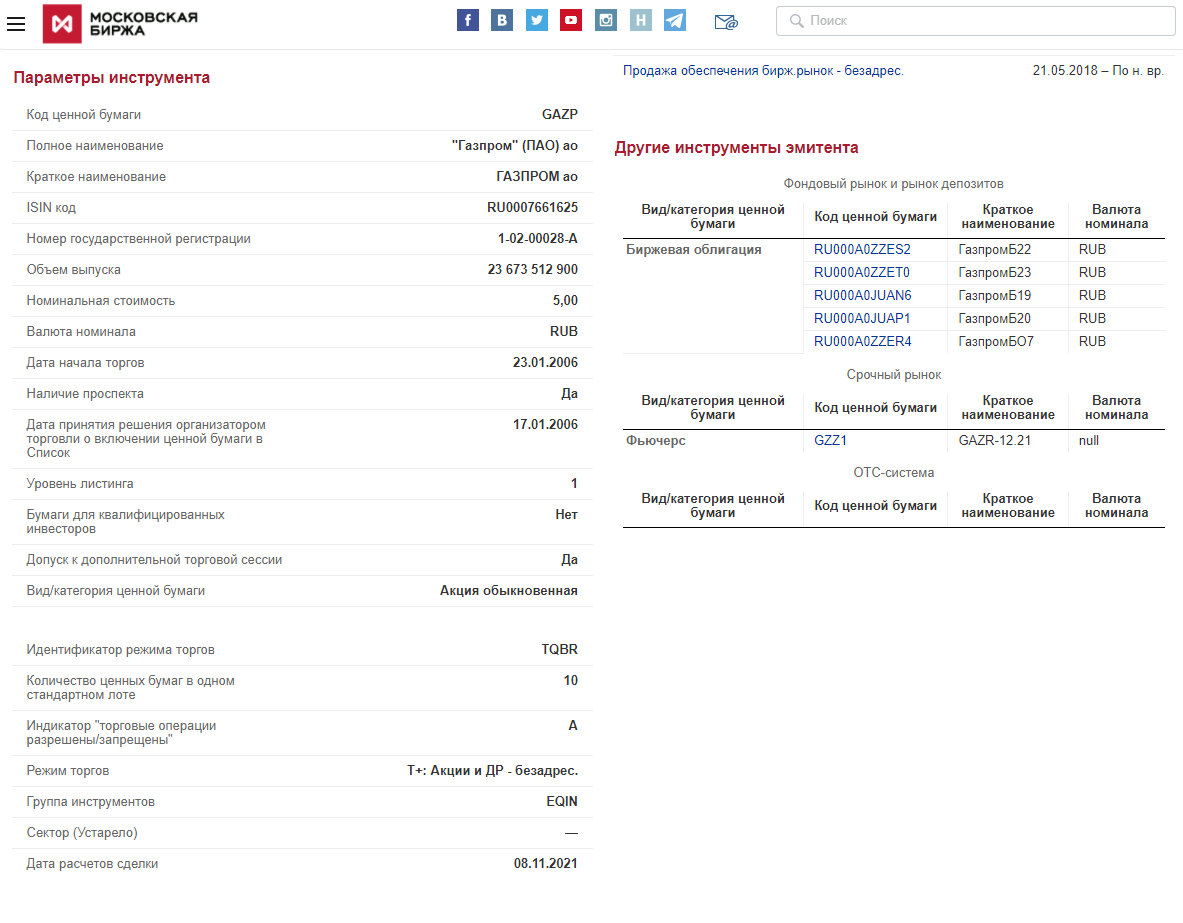This screenshot has height=923, width=1183.
Task: Select the value Акция обыкновенная
Action: click(509, 591)
